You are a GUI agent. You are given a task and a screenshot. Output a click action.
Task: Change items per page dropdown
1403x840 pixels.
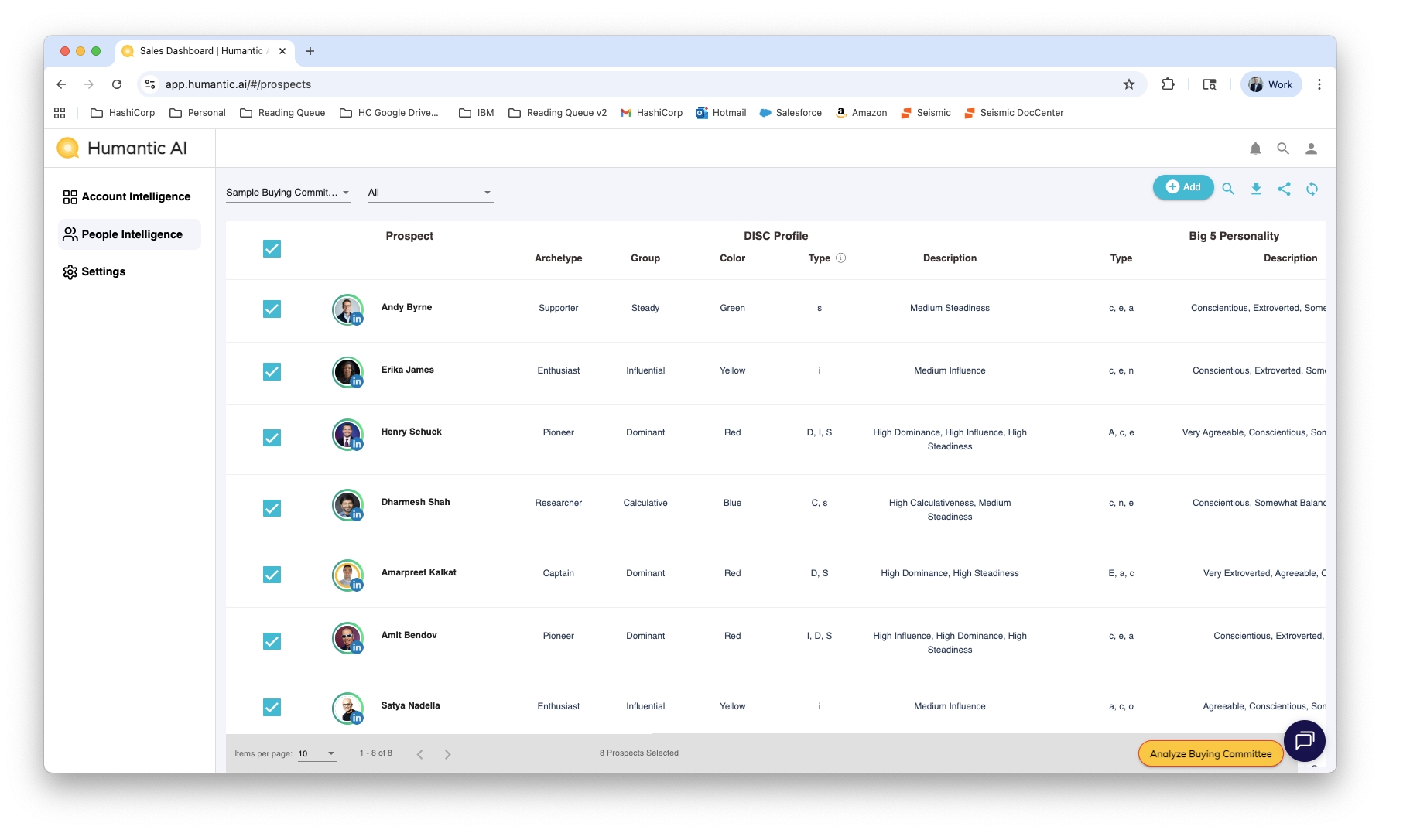317,753
